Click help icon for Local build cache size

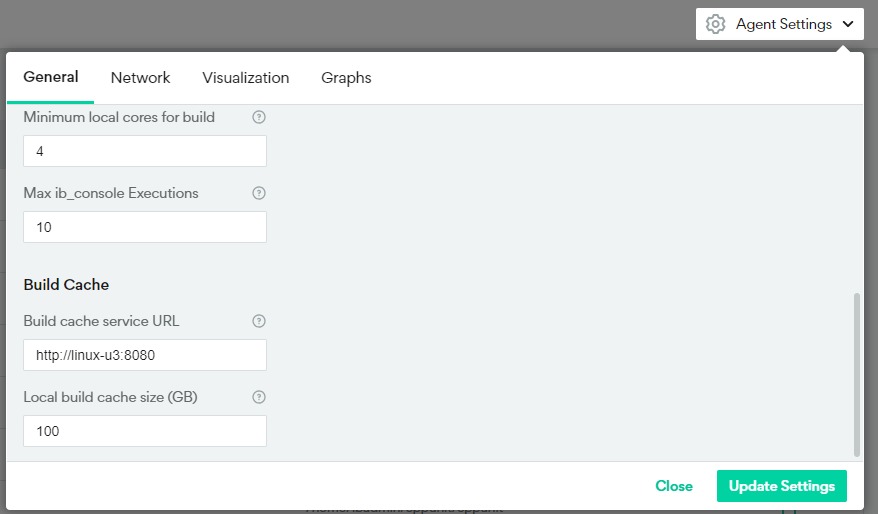[x=259, y=397]
